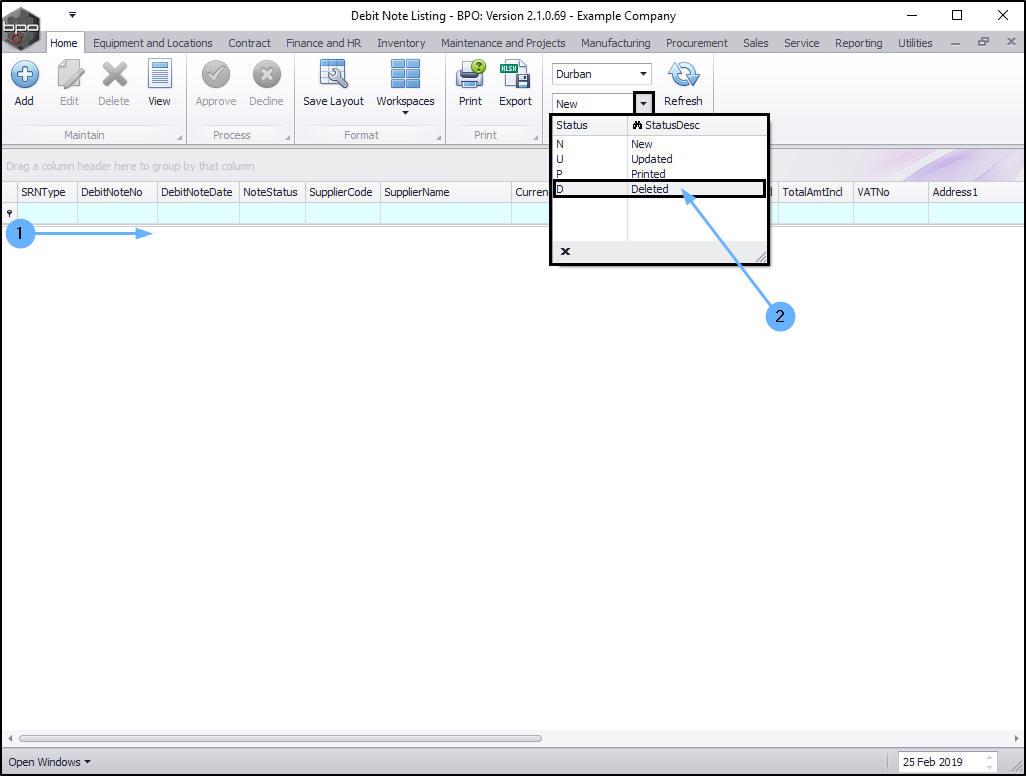Viewport: 1026px width, 776px height.
Task: Open the Procurement tab
Action: [x=697, y=43]
